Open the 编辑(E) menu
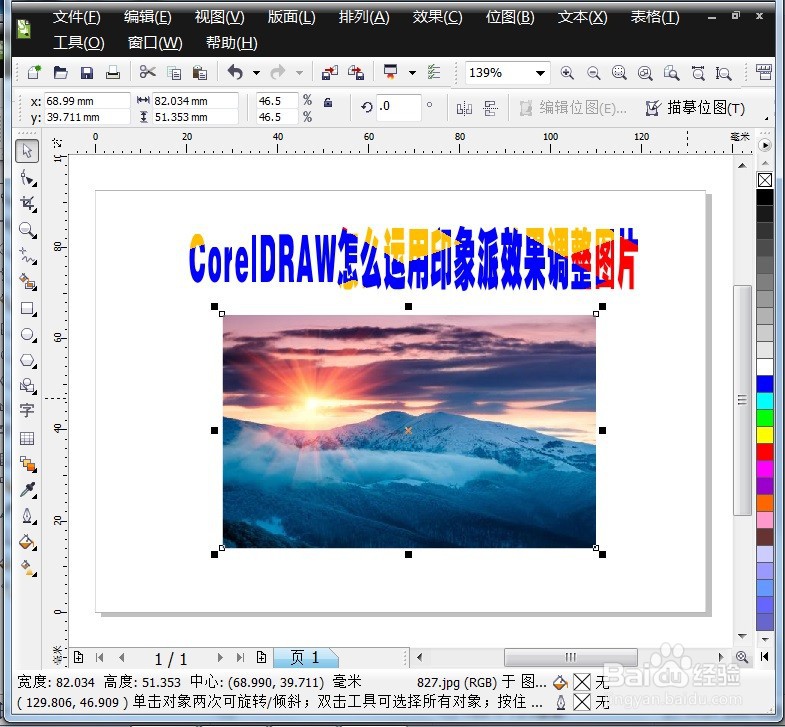785x727 pixels. 148,17
